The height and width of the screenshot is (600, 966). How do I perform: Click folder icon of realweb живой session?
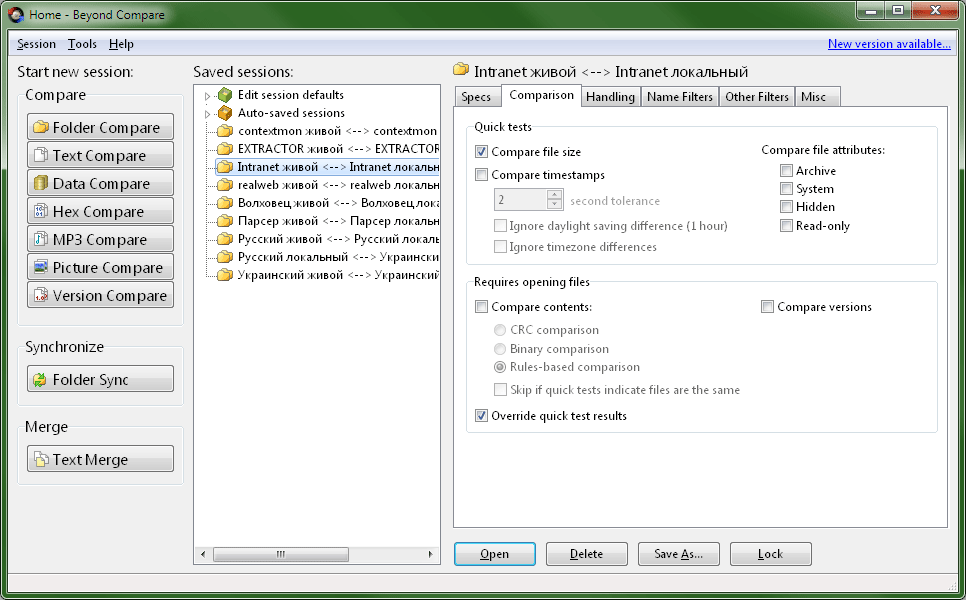click(225, 185)
